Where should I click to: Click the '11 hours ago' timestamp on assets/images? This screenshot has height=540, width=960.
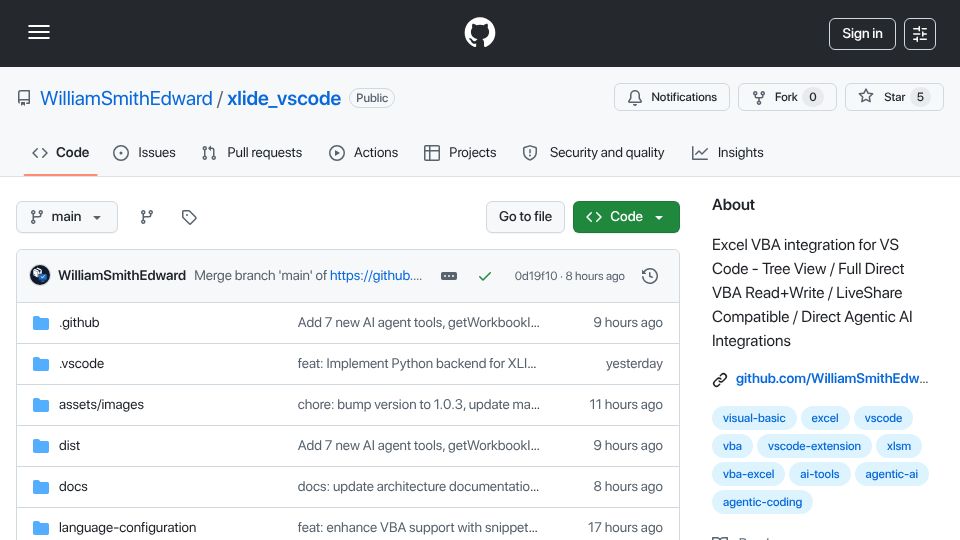pos(626,405)
